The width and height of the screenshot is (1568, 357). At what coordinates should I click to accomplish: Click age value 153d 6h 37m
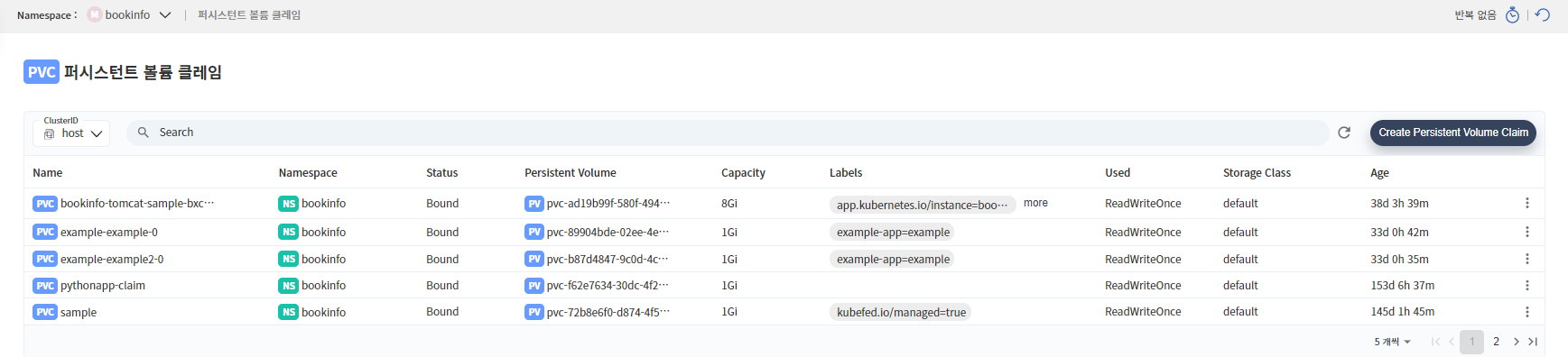click(1402, 286)
